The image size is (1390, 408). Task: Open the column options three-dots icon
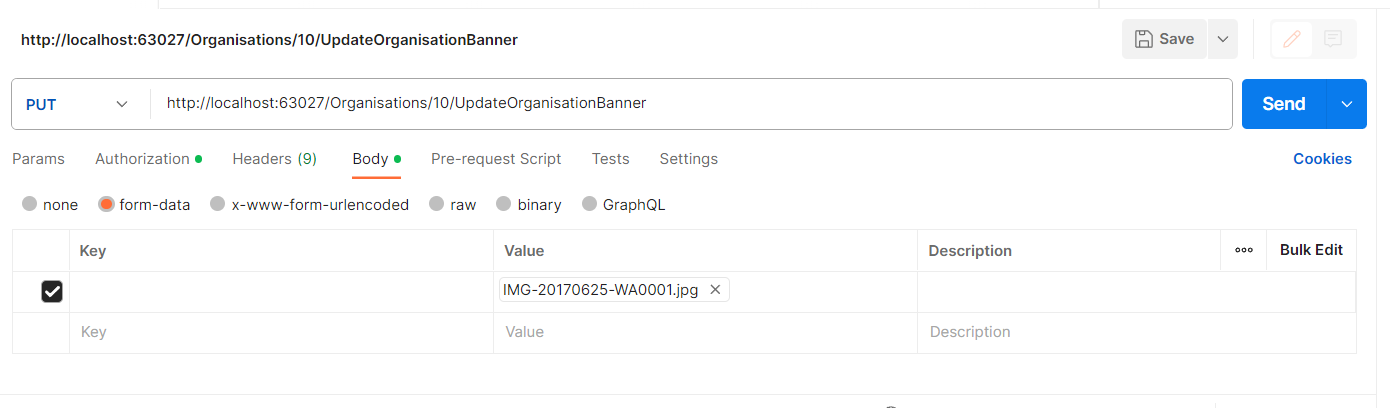coord(1244,250)
